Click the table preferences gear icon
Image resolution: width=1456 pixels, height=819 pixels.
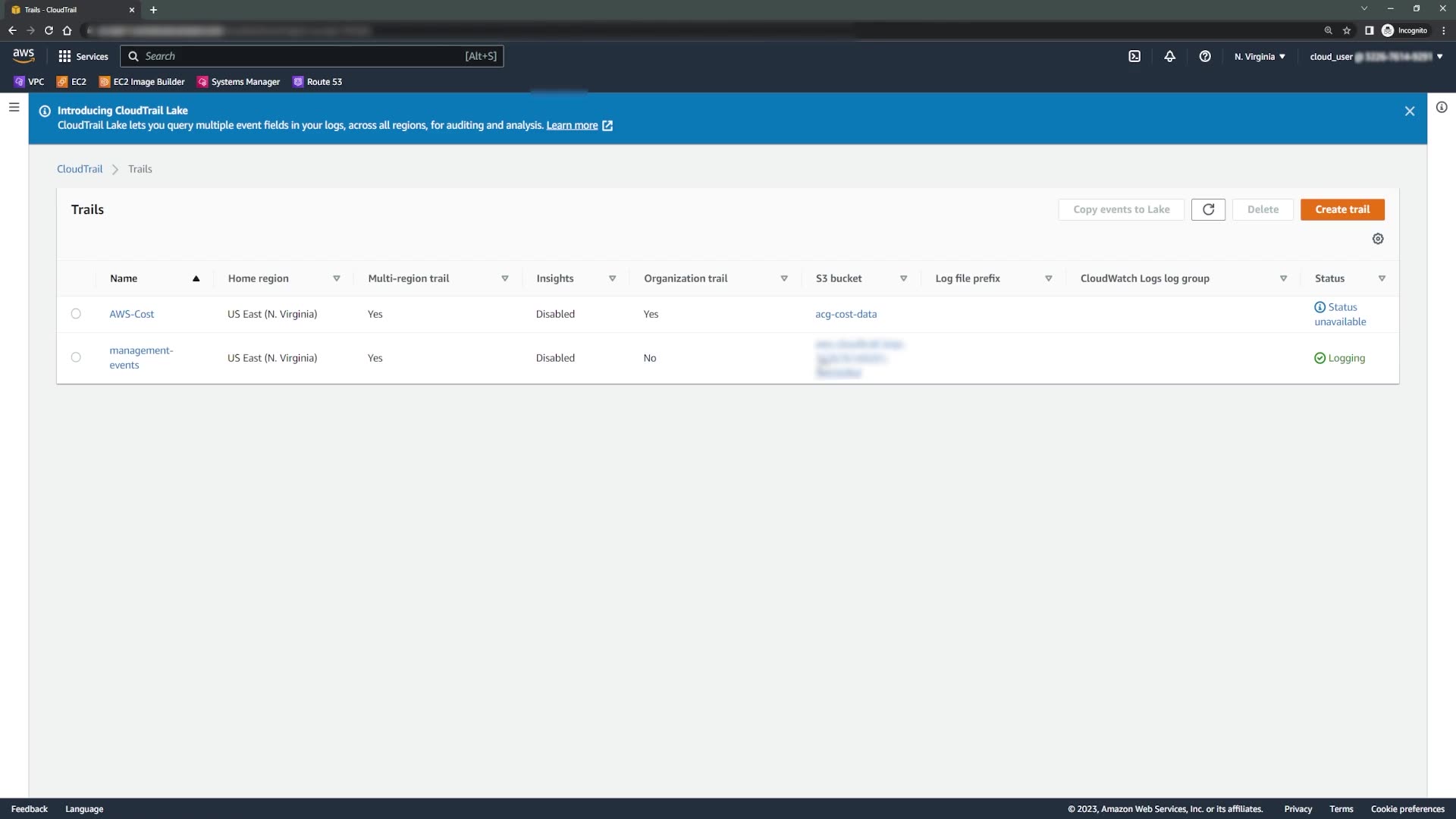(x=1378, y=239)
